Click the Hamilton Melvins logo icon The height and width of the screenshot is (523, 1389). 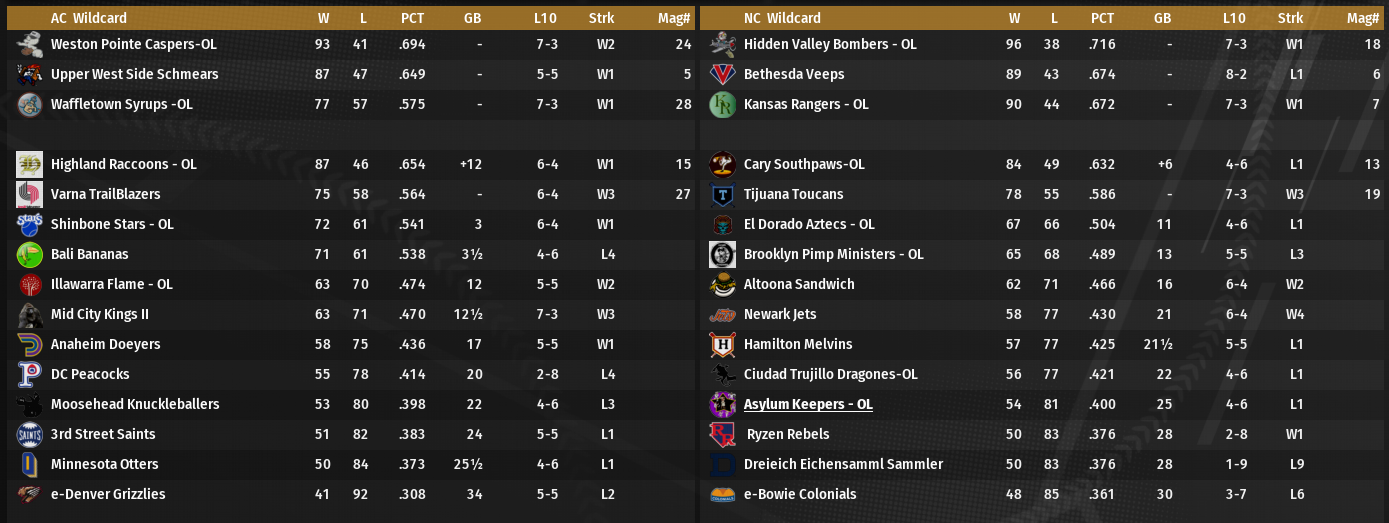[722, 344]
